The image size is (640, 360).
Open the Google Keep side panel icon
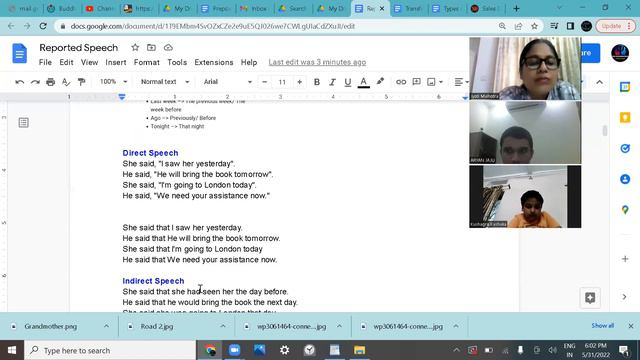coord(625,118)
